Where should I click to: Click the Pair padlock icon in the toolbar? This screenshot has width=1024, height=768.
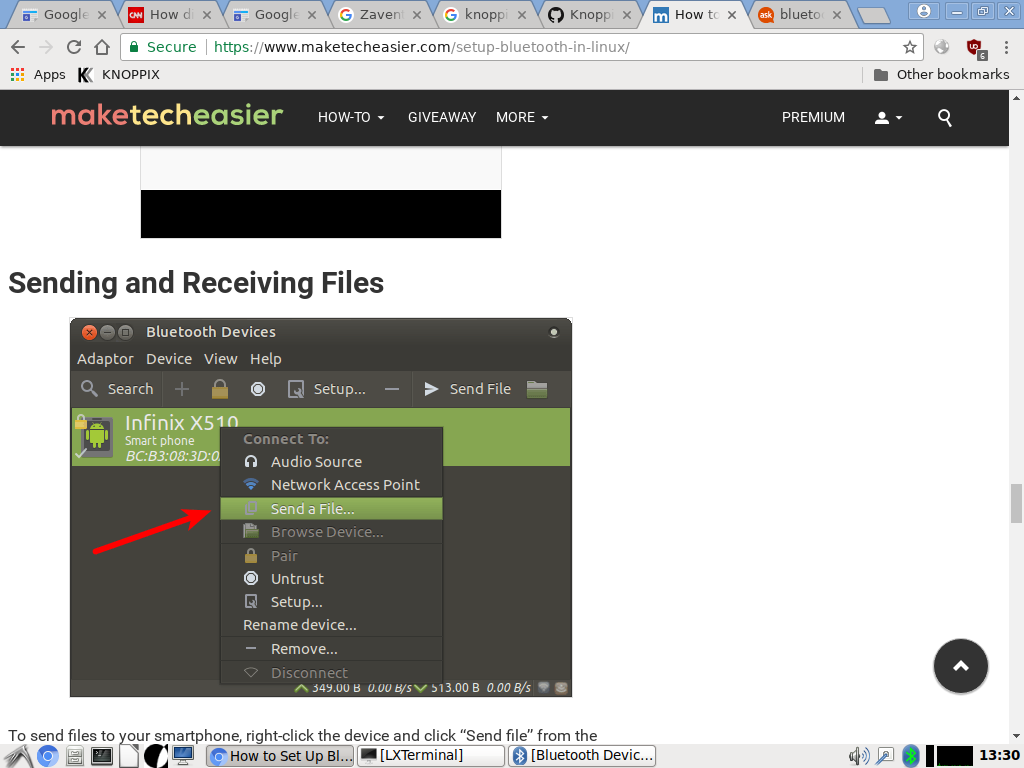tap(219, 389)
